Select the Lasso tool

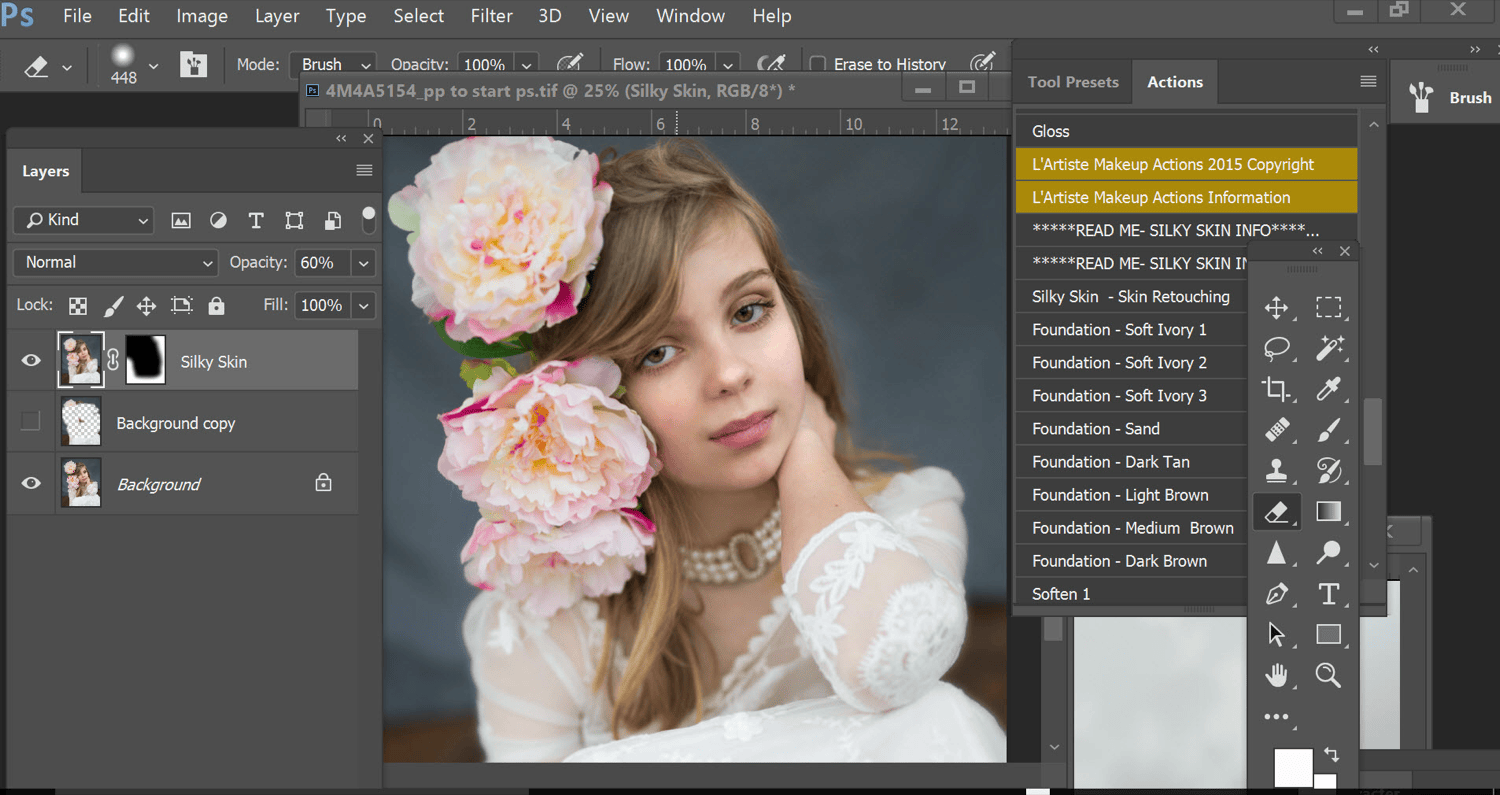[x=1276, y=348]
